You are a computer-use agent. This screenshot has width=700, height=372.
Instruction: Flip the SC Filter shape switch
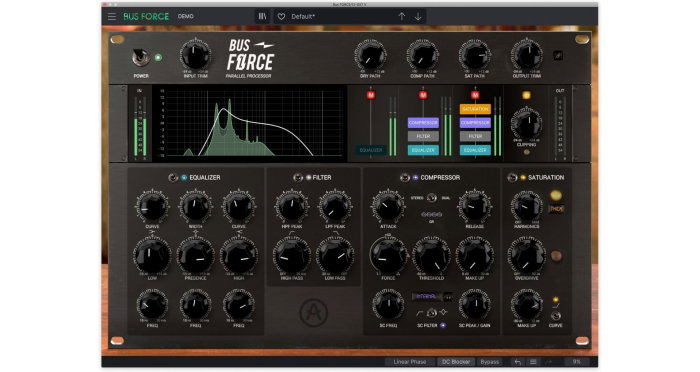pos(431,313)
